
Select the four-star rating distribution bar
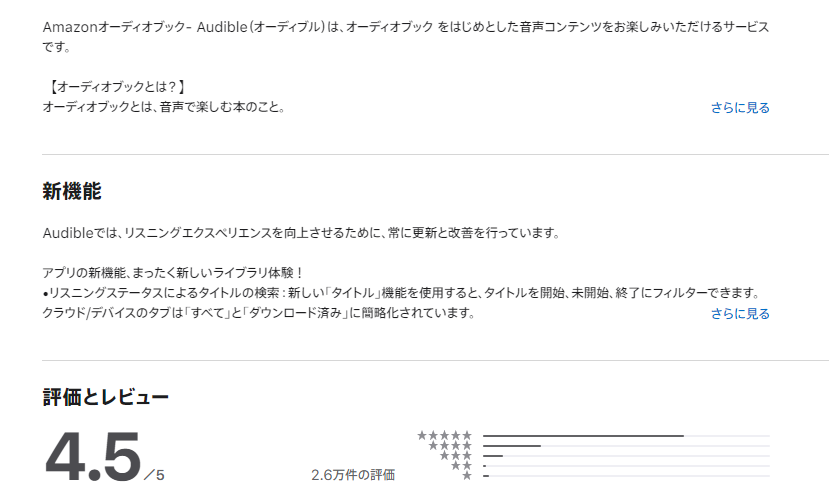tap(626, 446)
